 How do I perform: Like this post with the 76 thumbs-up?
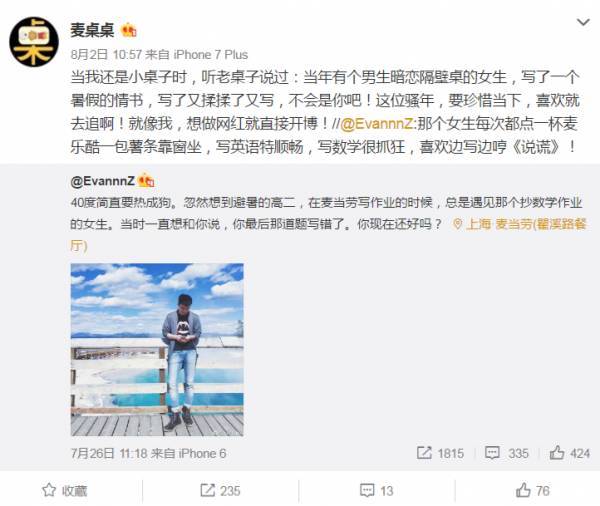tap(533, 490)
